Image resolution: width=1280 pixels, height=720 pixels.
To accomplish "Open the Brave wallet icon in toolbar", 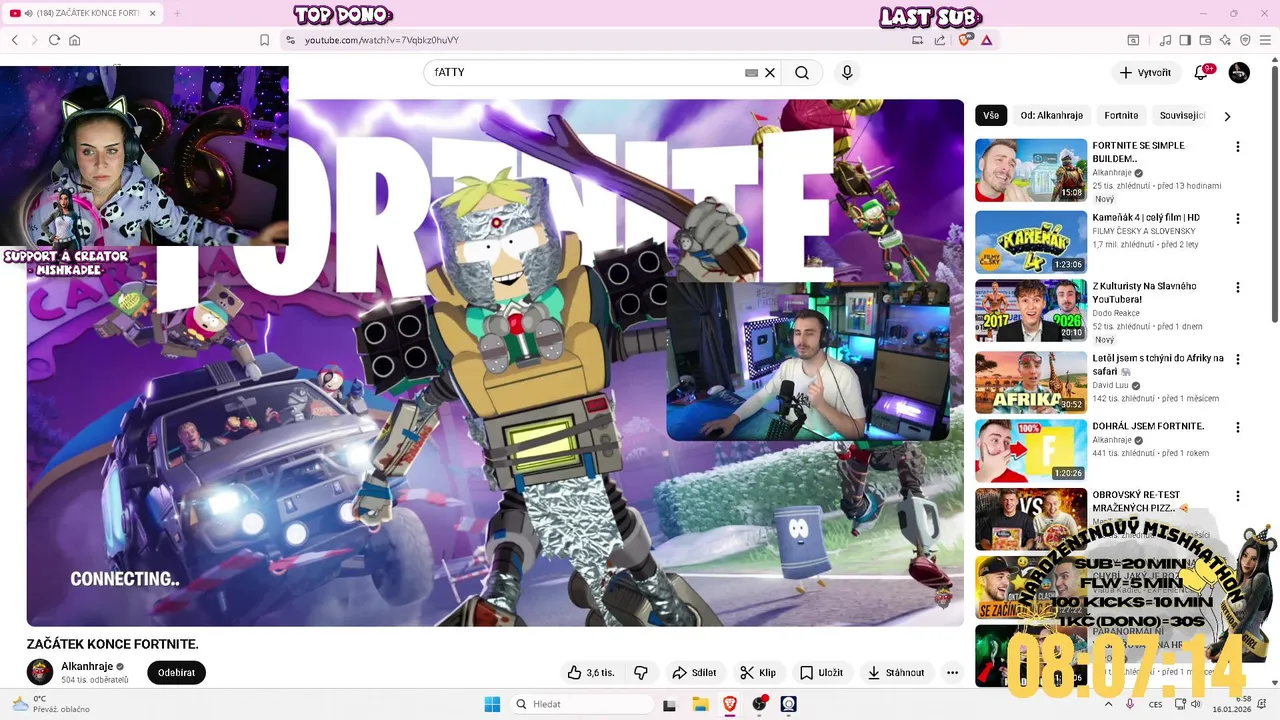I will (x=1205, y=40).
